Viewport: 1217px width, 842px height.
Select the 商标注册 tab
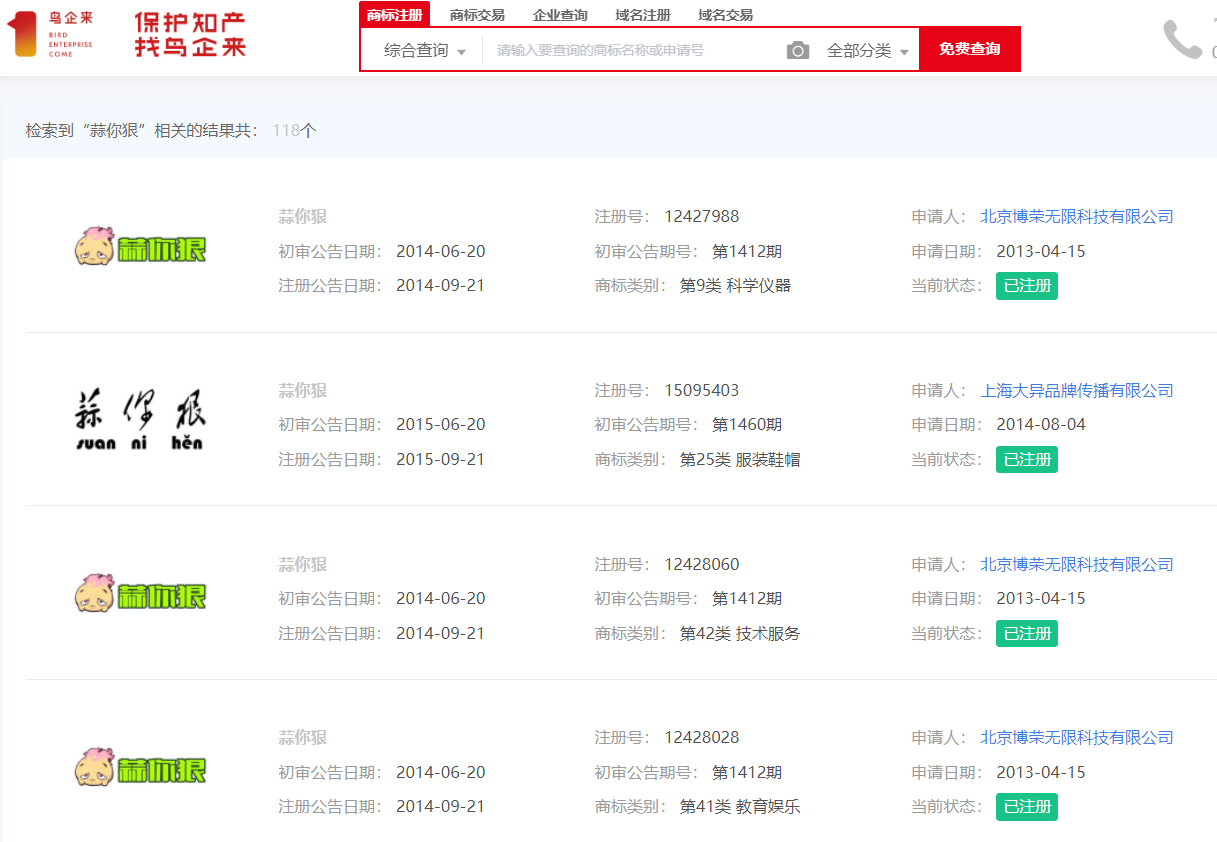click(395, 15)
